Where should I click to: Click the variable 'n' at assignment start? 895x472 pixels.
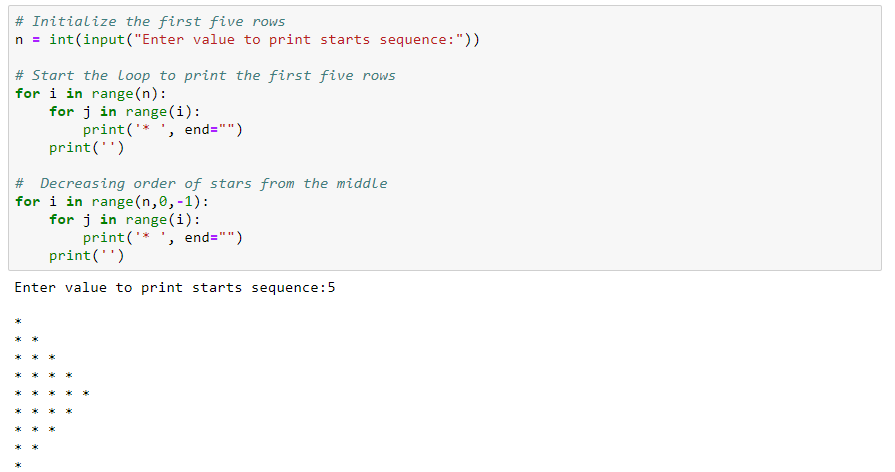click(x=19, y=40)
